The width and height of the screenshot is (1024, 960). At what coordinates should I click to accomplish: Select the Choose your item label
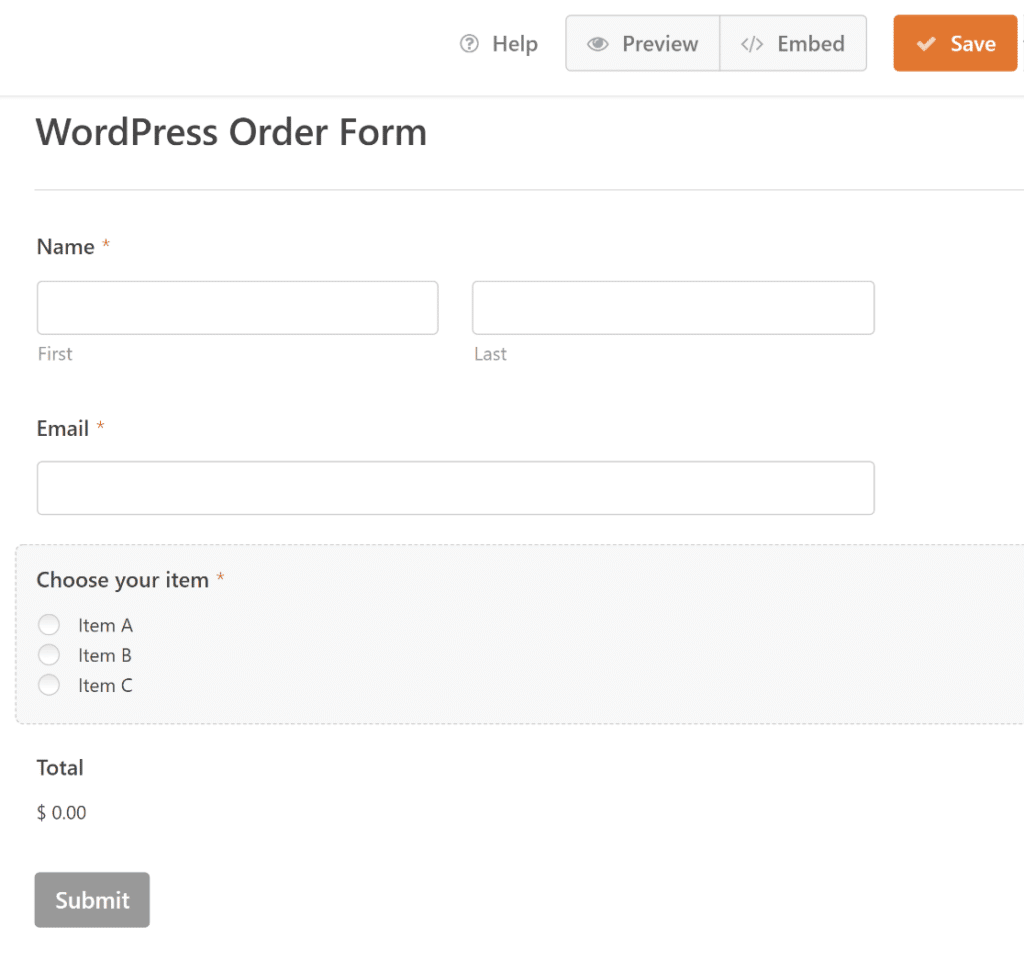point(122,580)
